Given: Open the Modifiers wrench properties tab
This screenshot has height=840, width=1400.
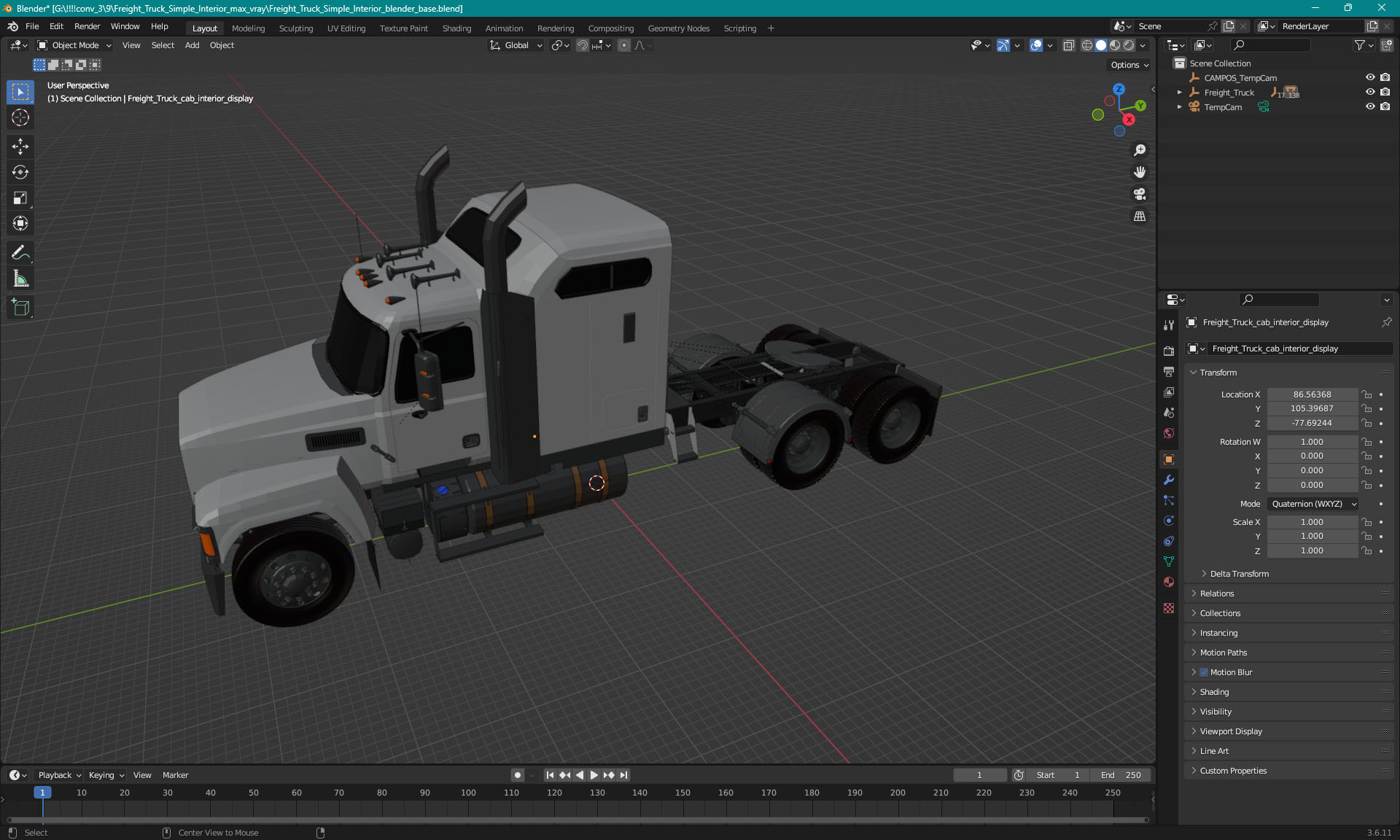Looking at the screenshot, I should point(1169,480).
